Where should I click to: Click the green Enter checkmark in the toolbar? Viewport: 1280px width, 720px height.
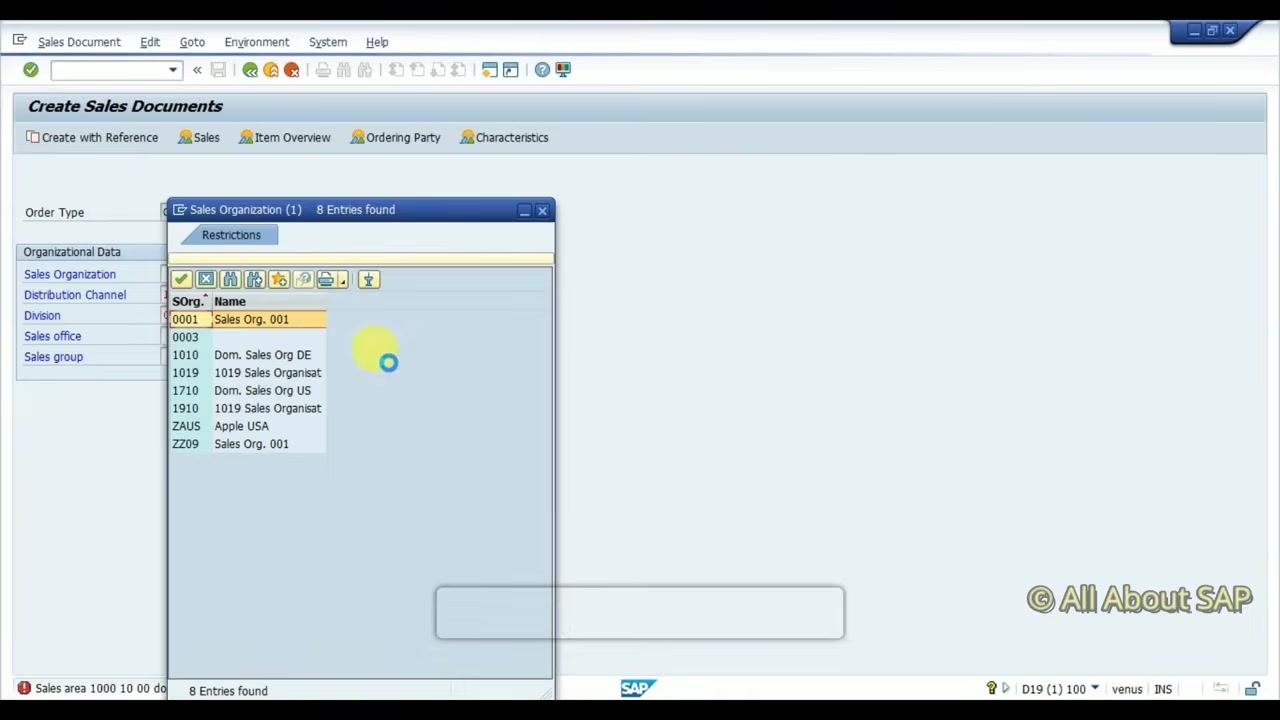click(x=31, y=70)
